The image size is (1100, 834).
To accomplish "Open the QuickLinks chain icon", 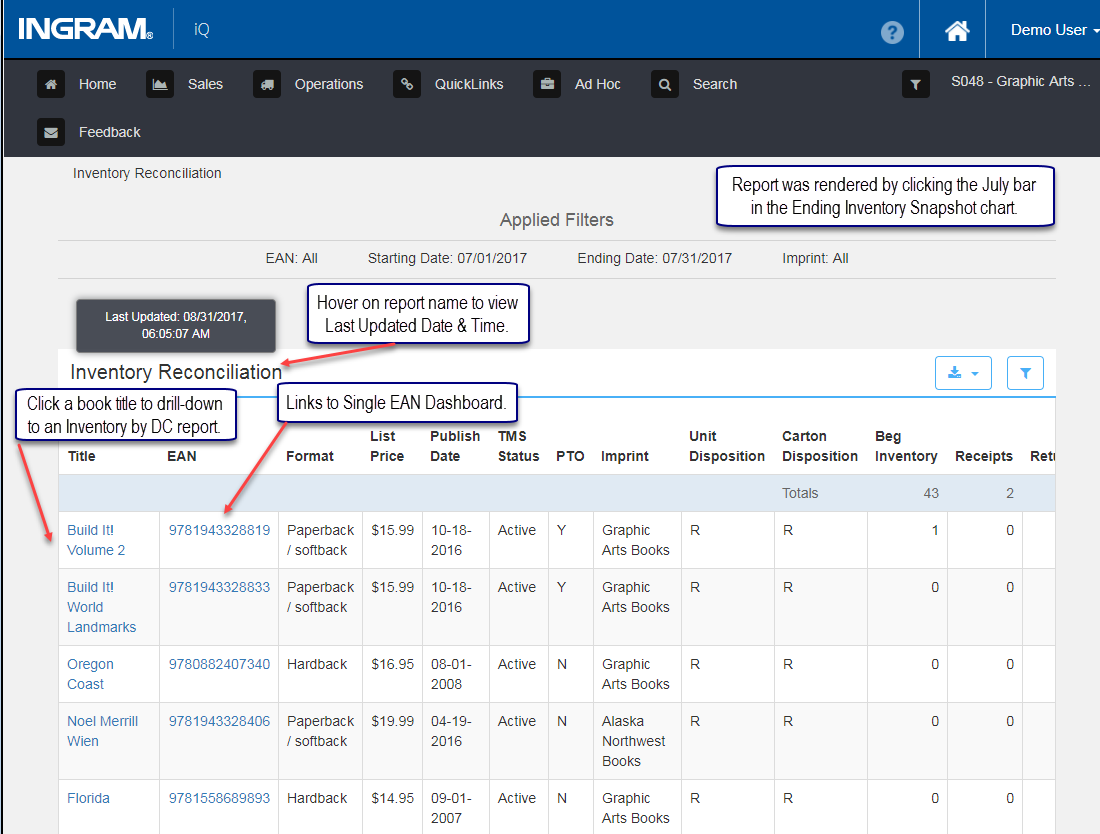I will (407, 84).
